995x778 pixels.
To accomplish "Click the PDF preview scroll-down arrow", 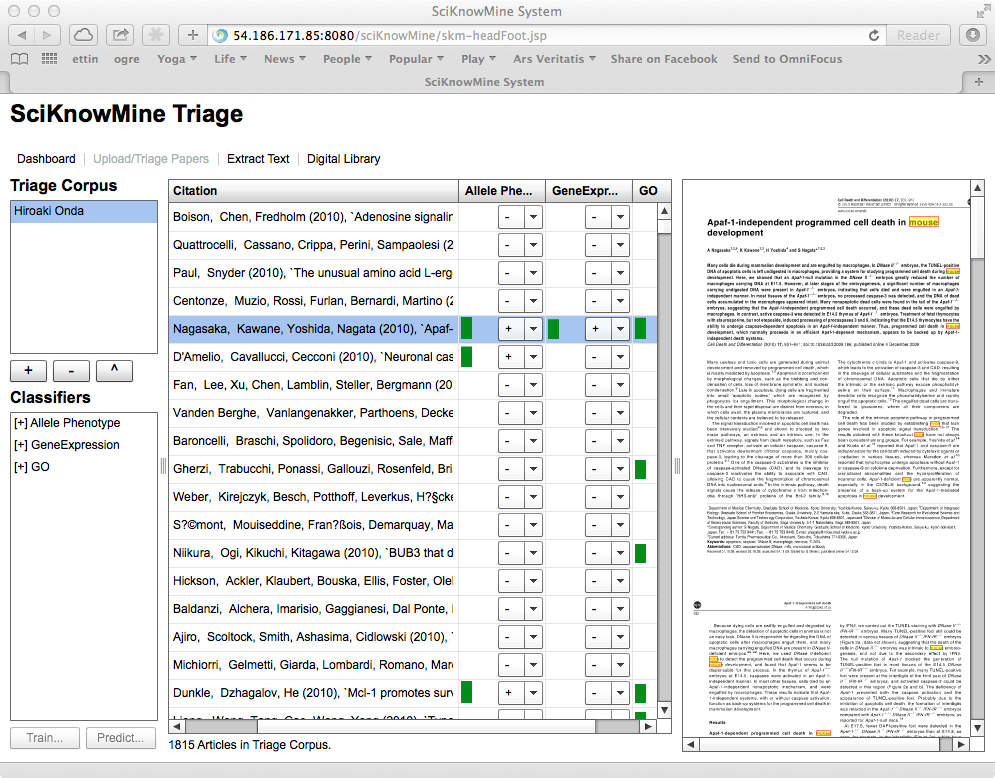I will [x=977, y=729].
